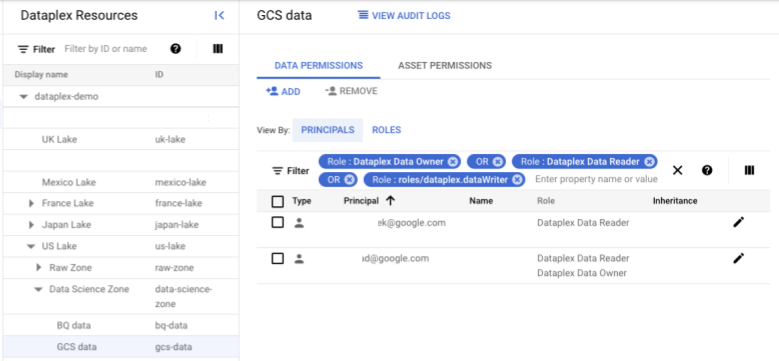Viewport: 779px width, 361px height.
Task: Click the us-lake ID cell
Action: [x=170, y=246]
